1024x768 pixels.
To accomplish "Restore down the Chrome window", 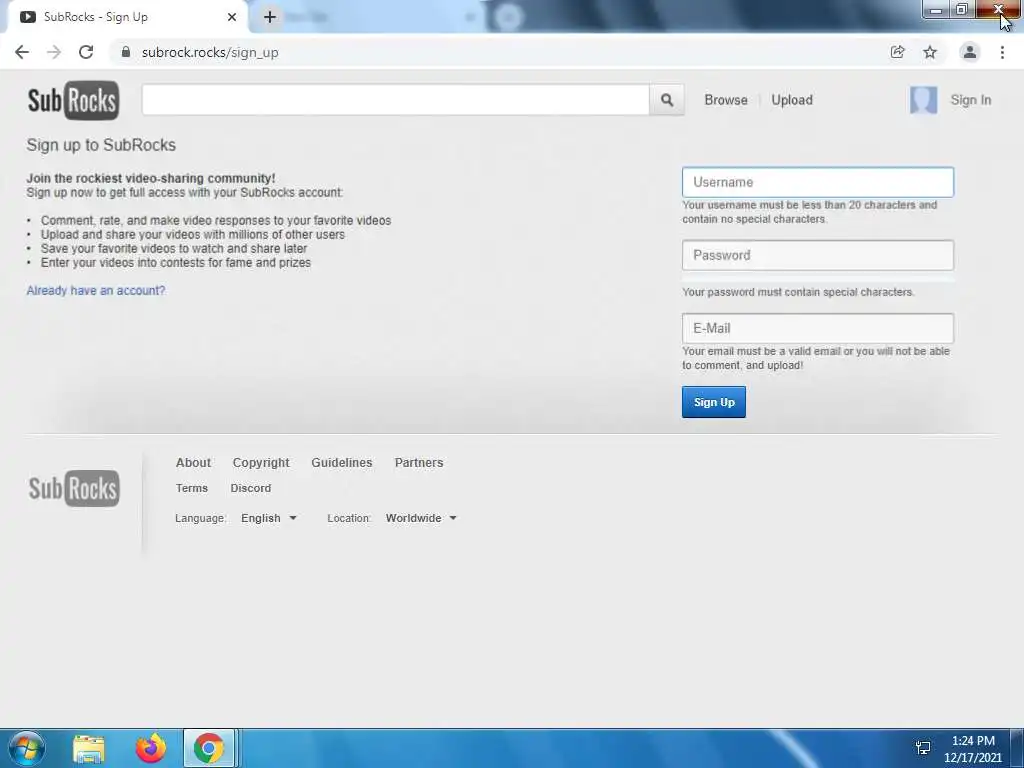I will (x=961, y=10).
